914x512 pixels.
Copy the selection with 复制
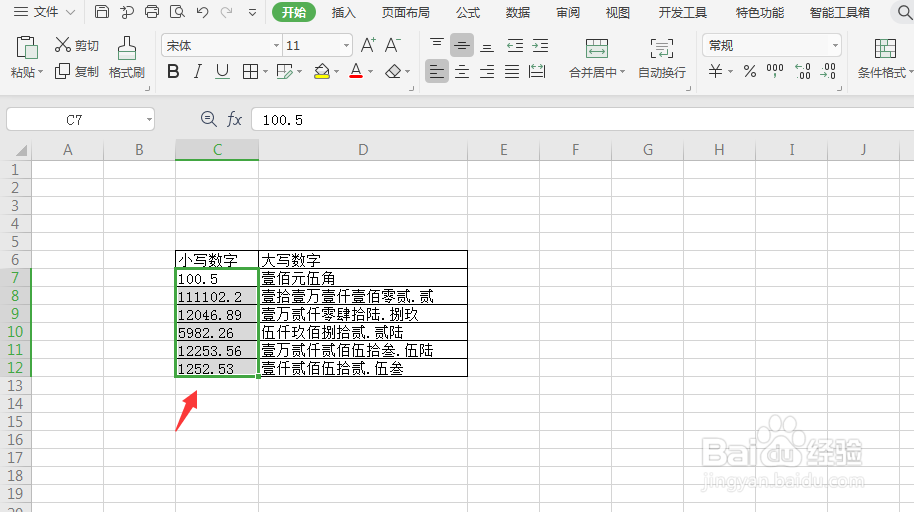pos(77,72)
